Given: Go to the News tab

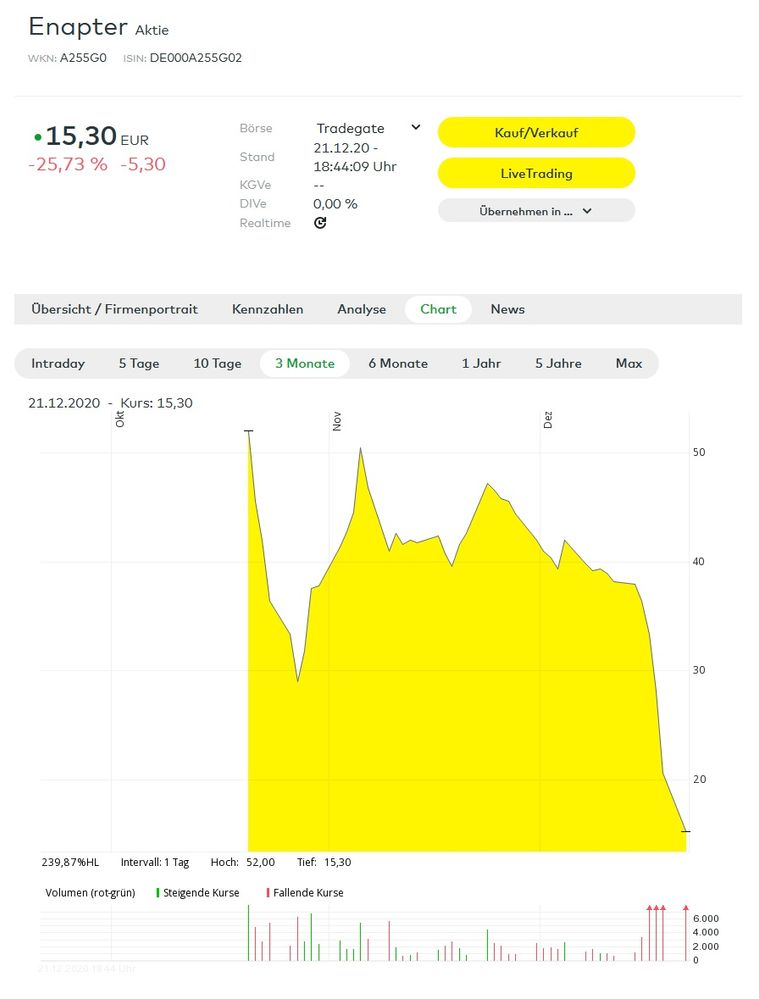Looking at the screenshot, I should pos(508,309).
